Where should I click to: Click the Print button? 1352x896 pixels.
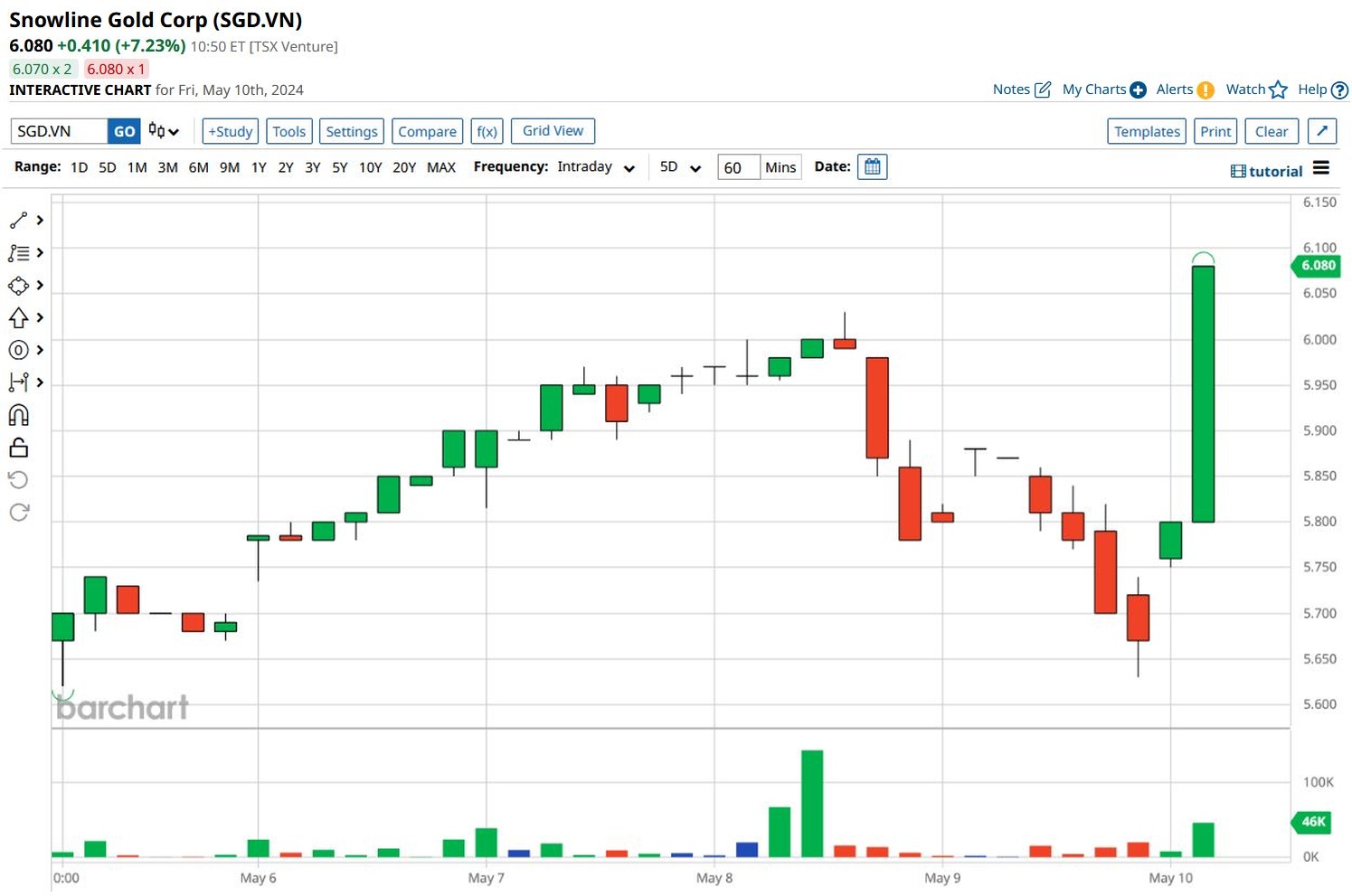tap(1215, 131)
